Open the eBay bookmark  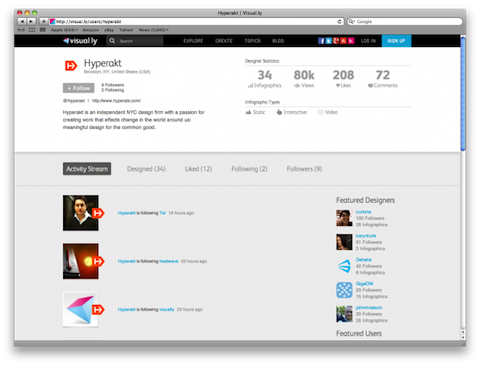point(109,30)
